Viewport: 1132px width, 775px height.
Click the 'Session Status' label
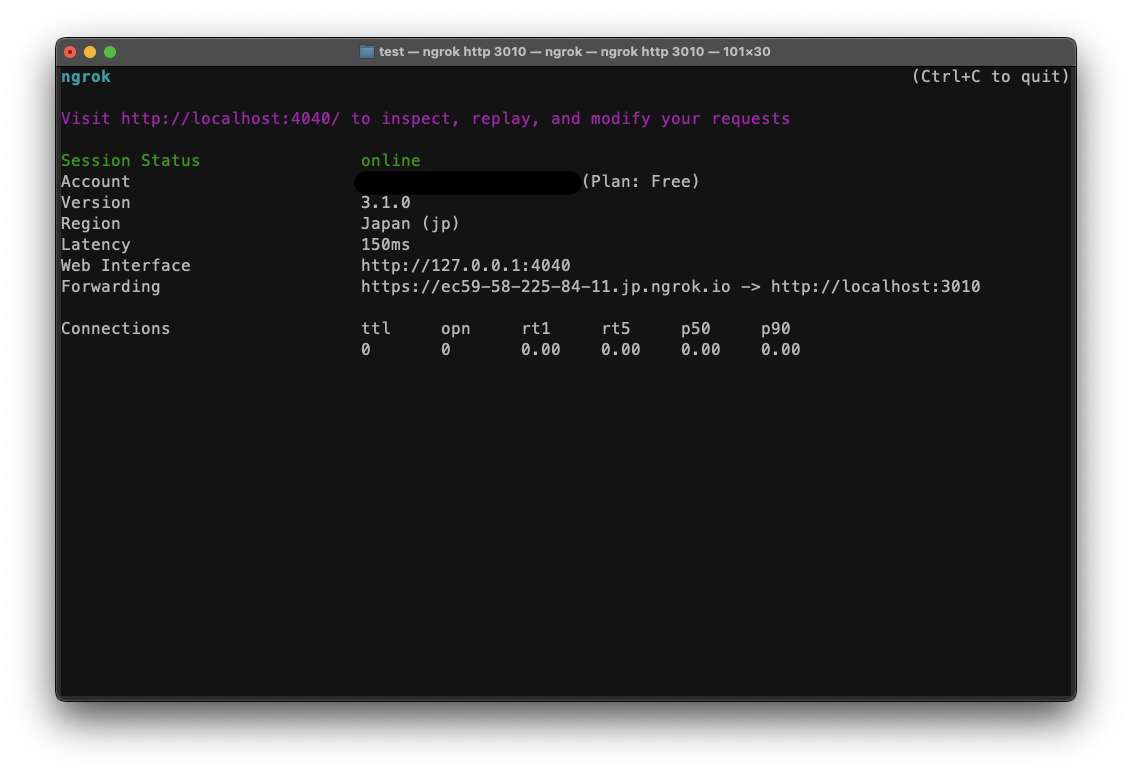pyautogui.click(x=131, y=160)
